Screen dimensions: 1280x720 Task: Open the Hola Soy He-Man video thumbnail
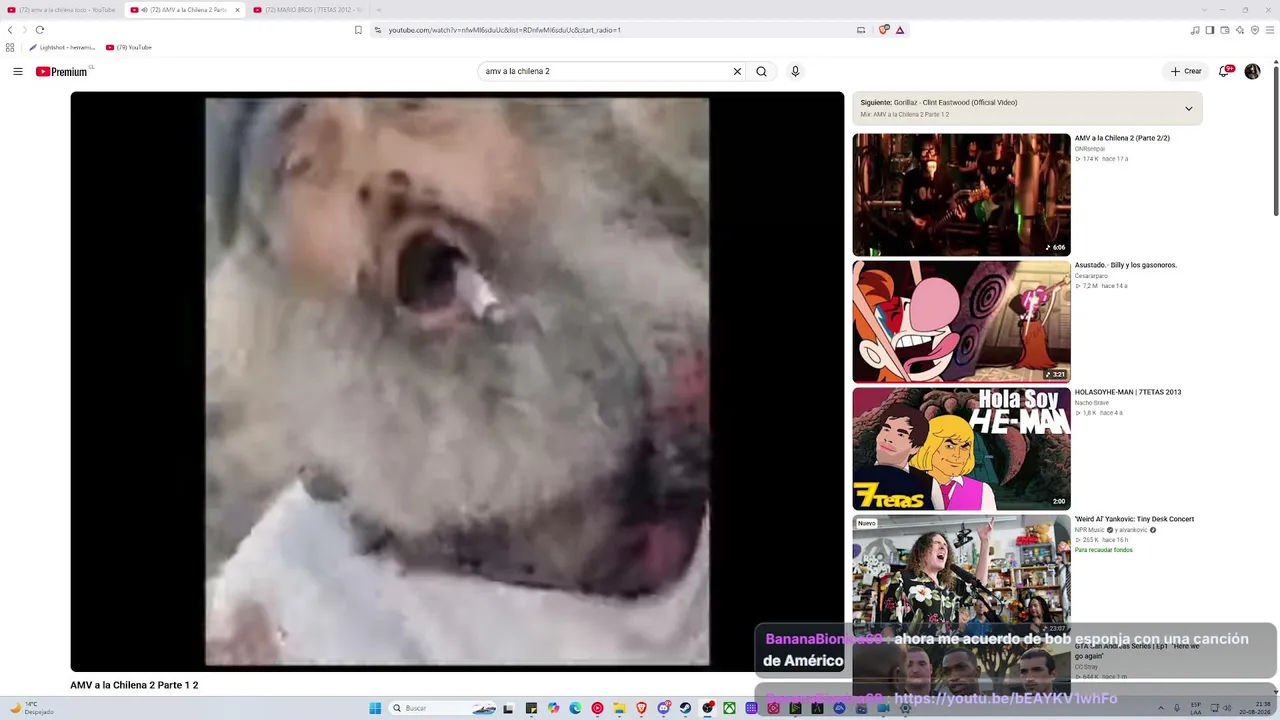[961, 449]
